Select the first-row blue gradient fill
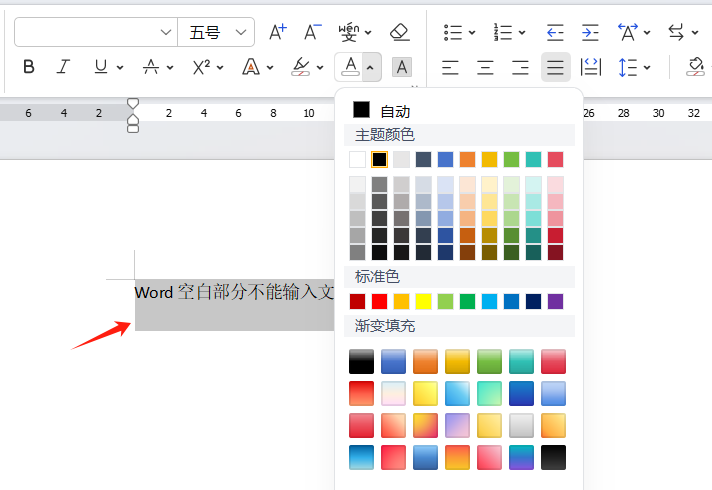Screen dimensions: 712x490 click(393, 361)
